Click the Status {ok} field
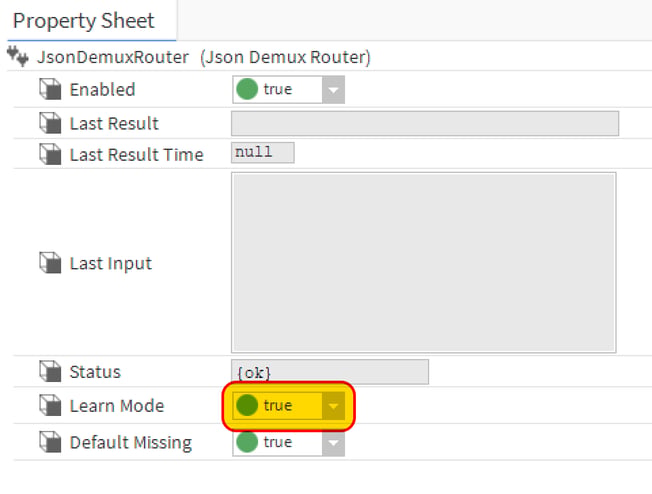Image resolution: width=652 pixels, height=494 pixels. click(330, 372)
